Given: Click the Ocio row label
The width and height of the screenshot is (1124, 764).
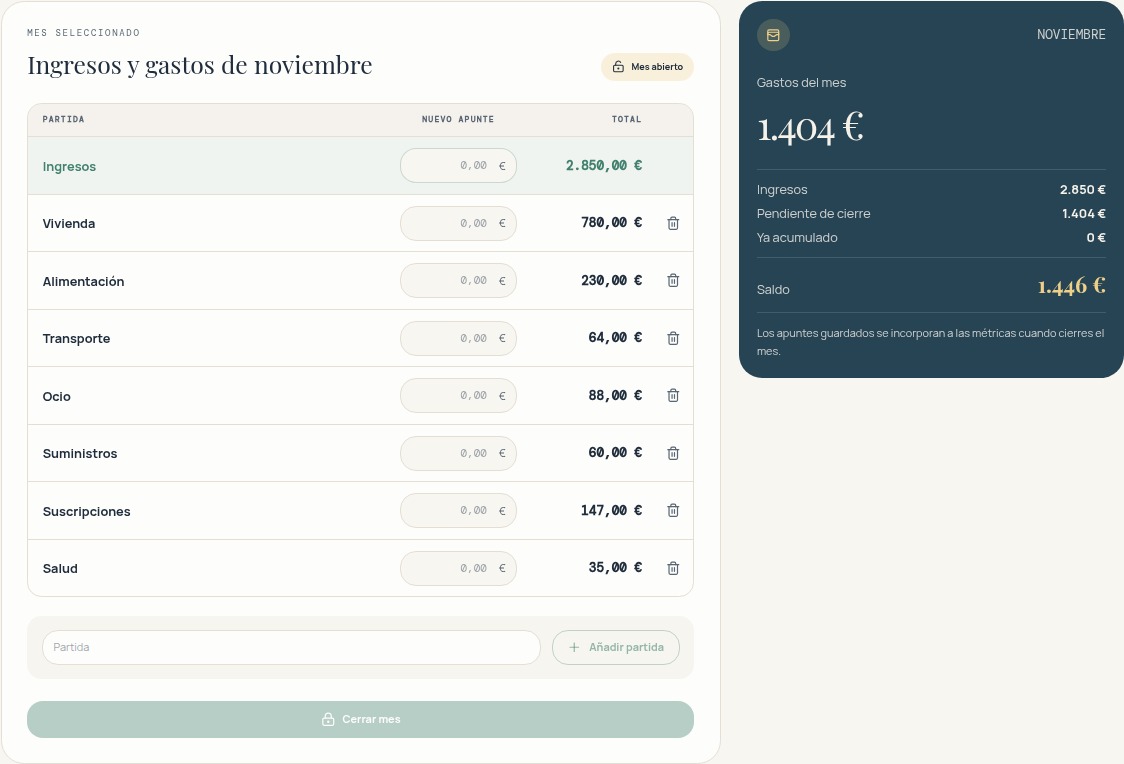Looking at the screenshot, I should coord(57,396).
